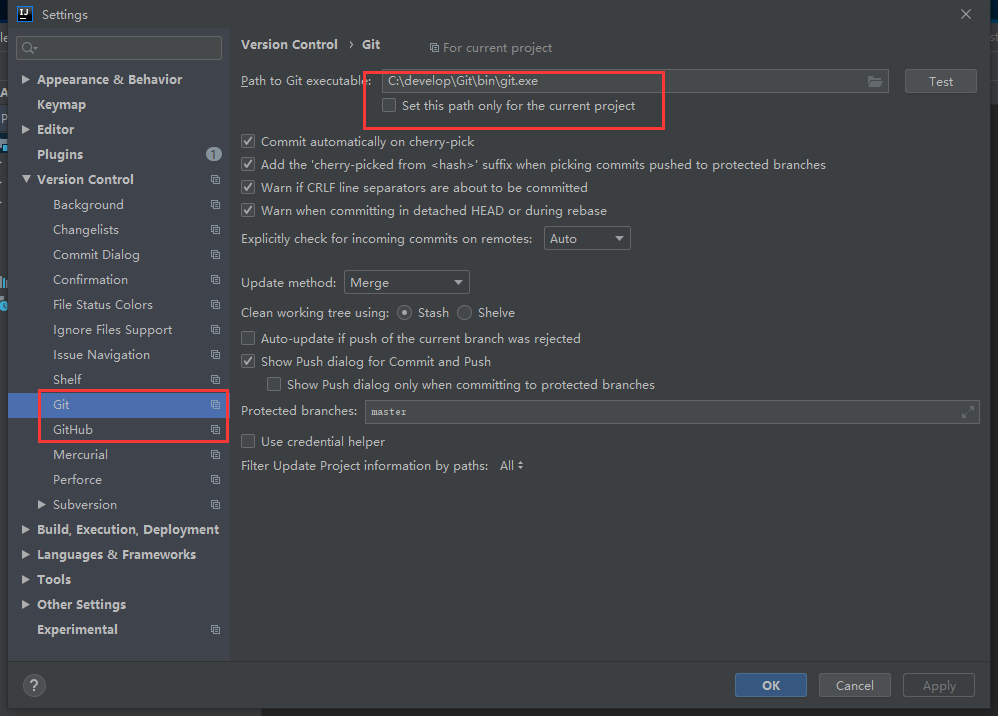Click project-level icon beside File Status Colors
998x716 pixels.
pyautogui.click(x=216, y=305)
